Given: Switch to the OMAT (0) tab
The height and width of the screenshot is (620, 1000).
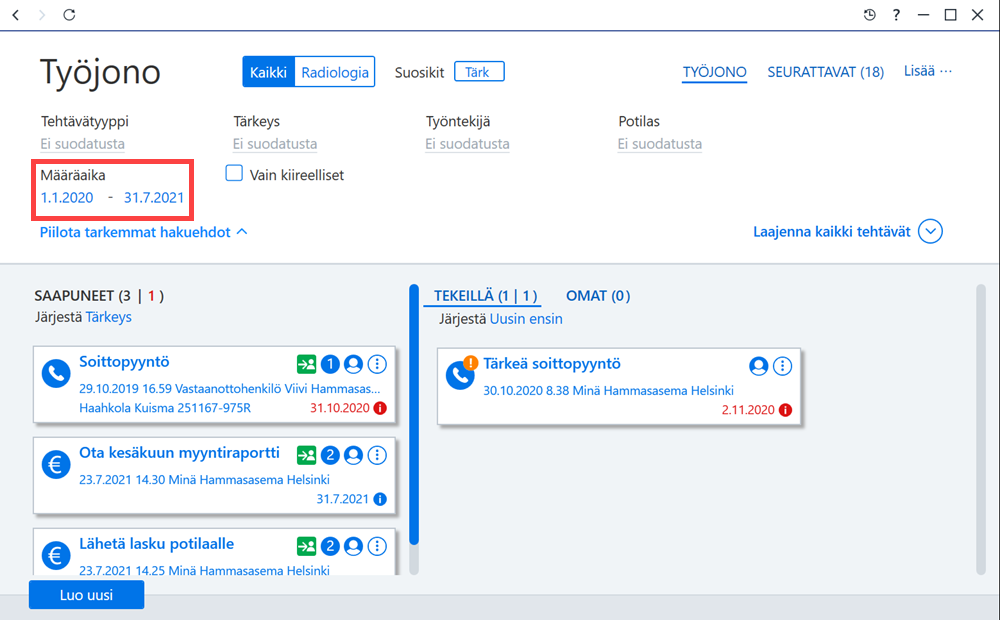Looking at the screenshot, I should (x=598, y=296).
